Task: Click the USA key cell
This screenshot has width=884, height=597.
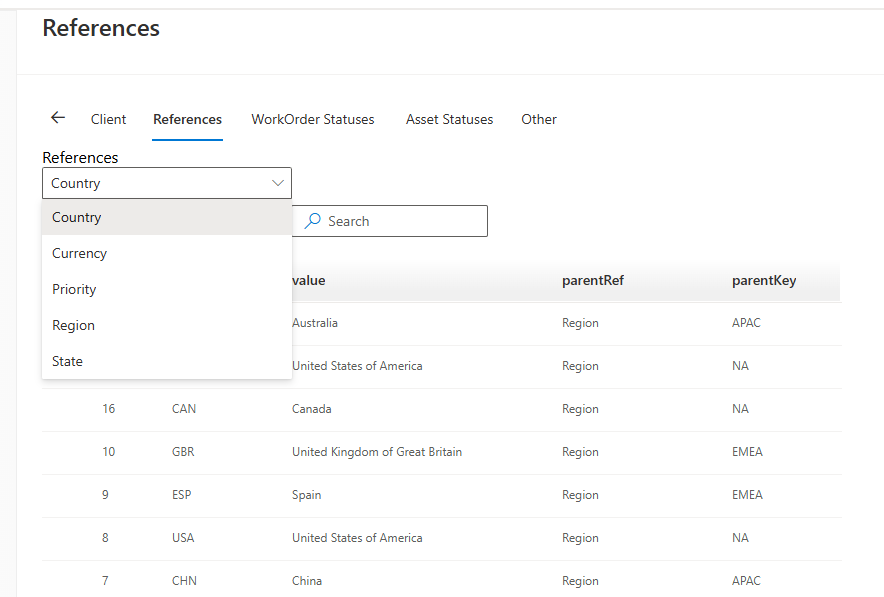Action: [x=183, y=538]
